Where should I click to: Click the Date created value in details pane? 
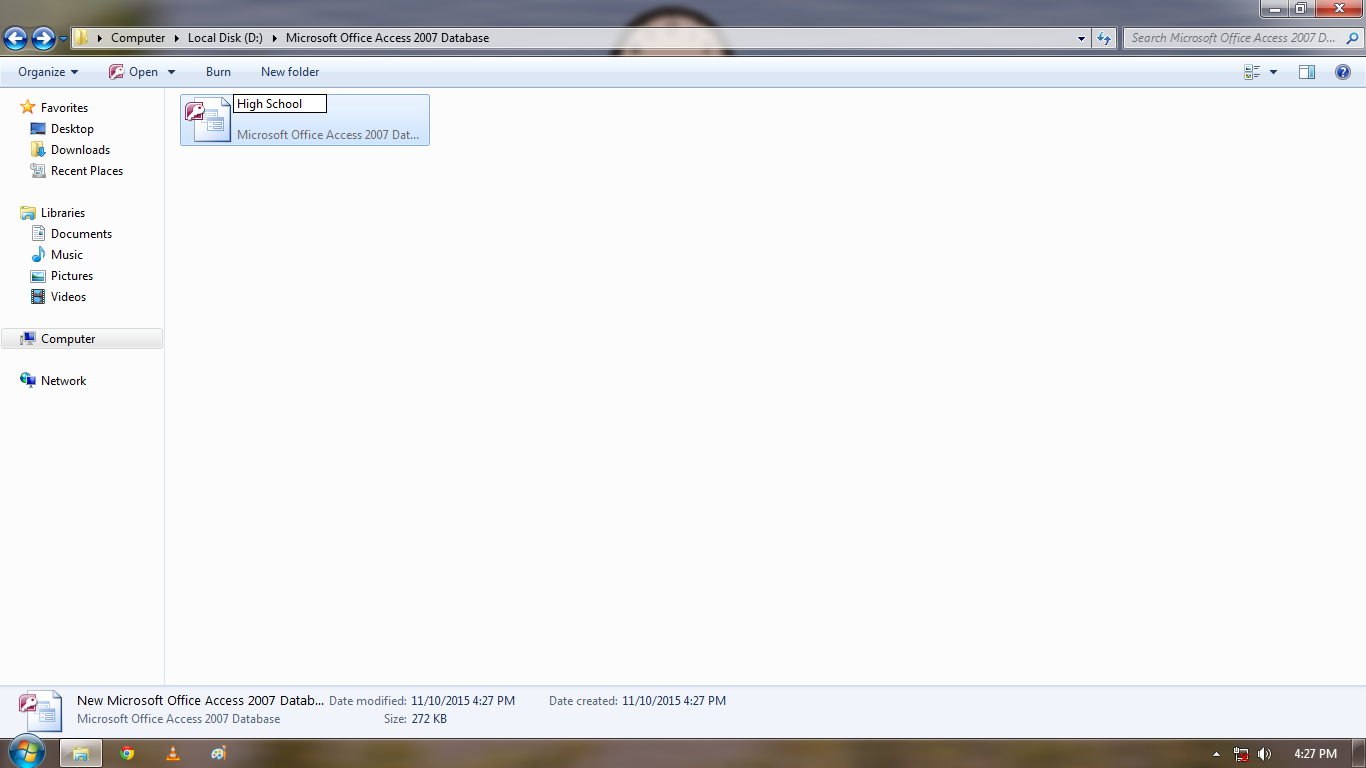click(x=674, y=701)
